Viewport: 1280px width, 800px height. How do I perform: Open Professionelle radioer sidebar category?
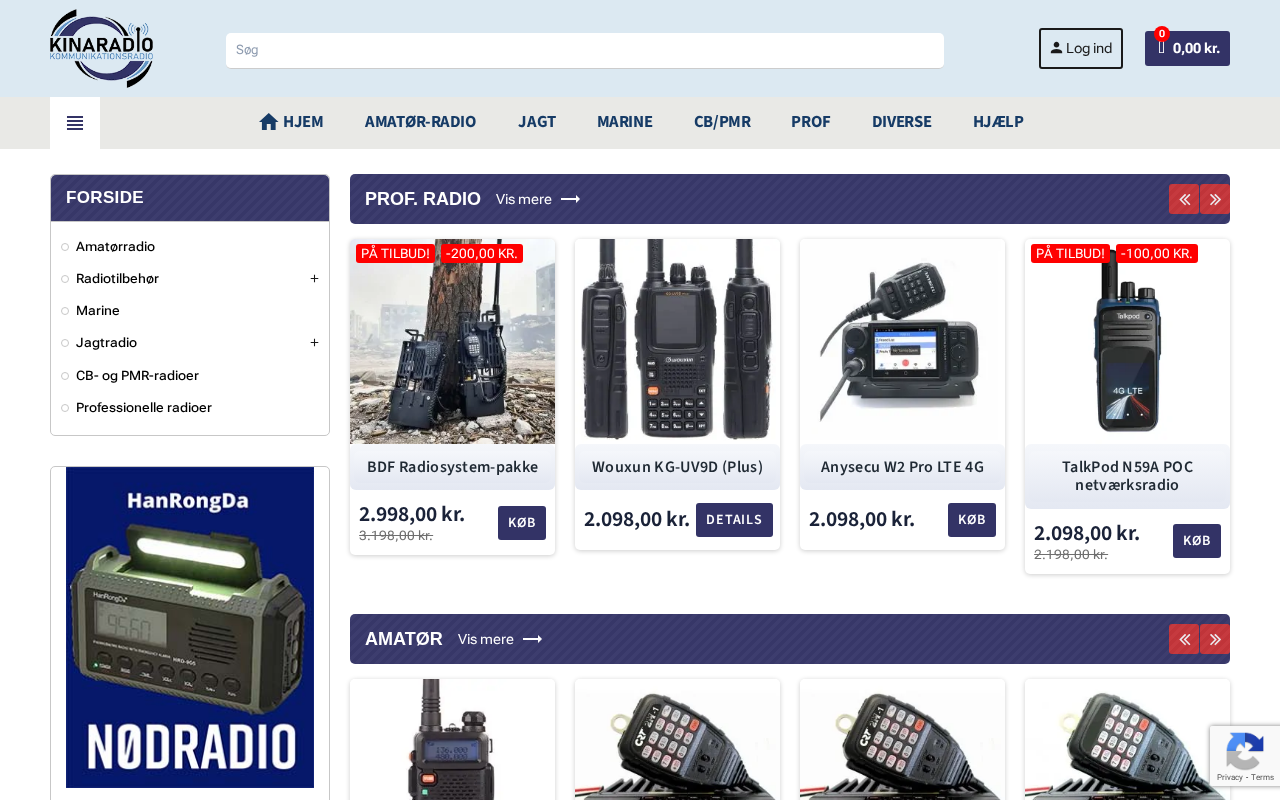click(144, 407)
